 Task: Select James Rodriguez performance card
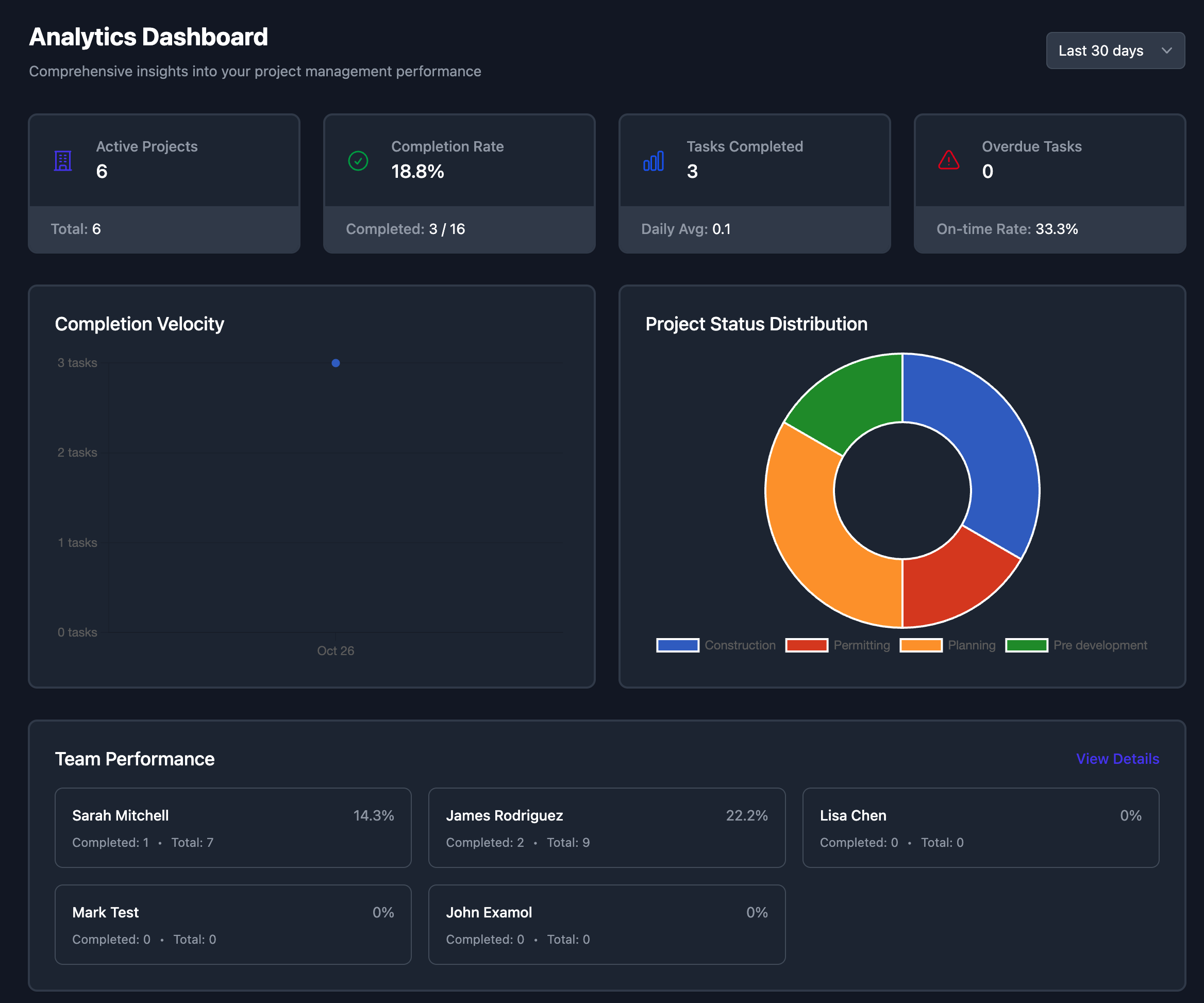606,828
